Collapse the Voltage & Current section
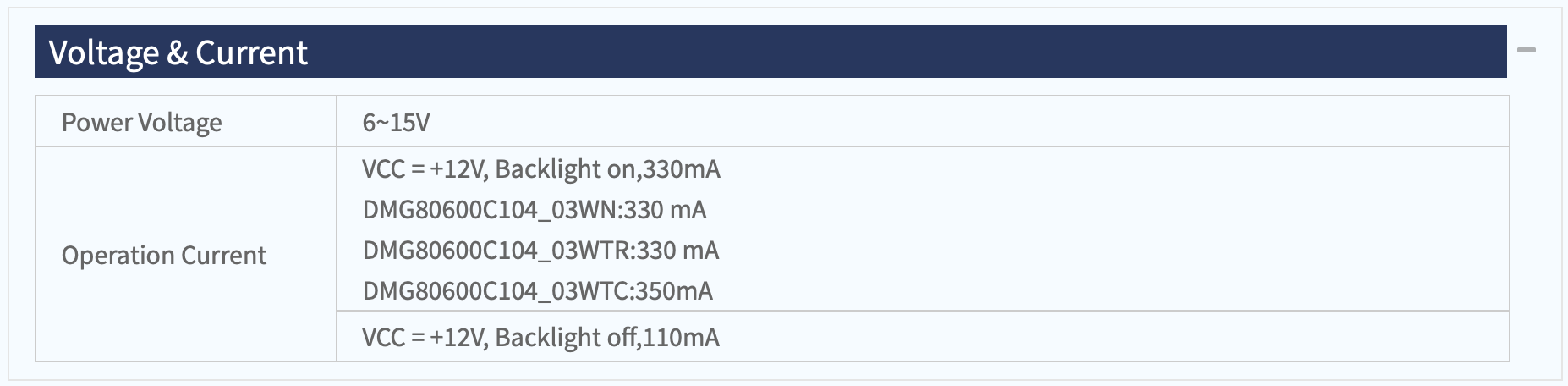Viewport: 1568px width, 386px height. (x=1526, y=51)
